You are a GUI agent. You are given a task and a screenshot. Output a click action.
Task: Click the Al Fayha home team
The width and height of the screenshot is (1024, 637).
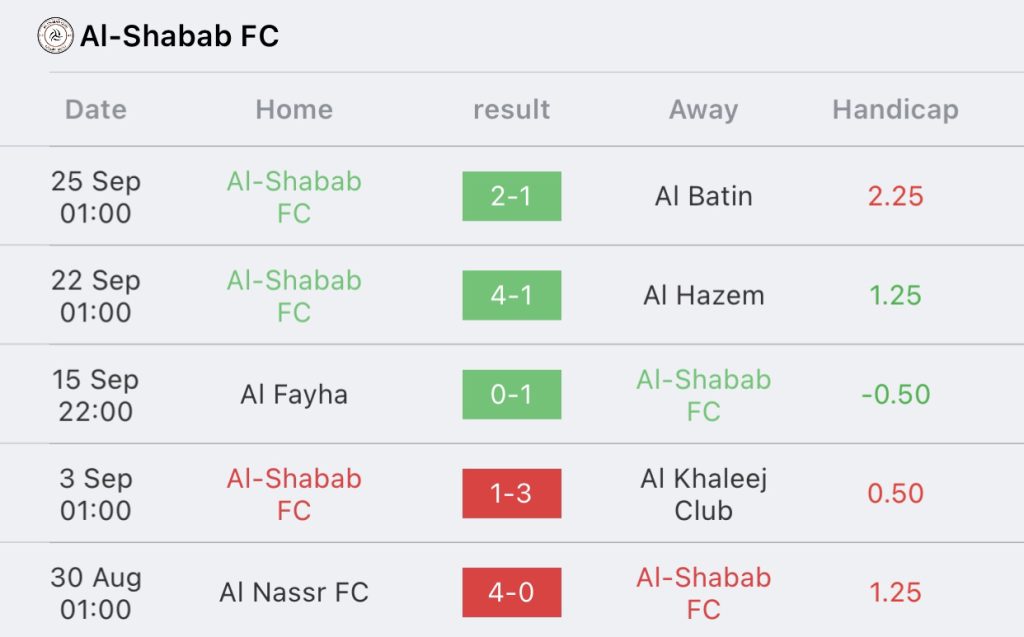click(294, 395)
